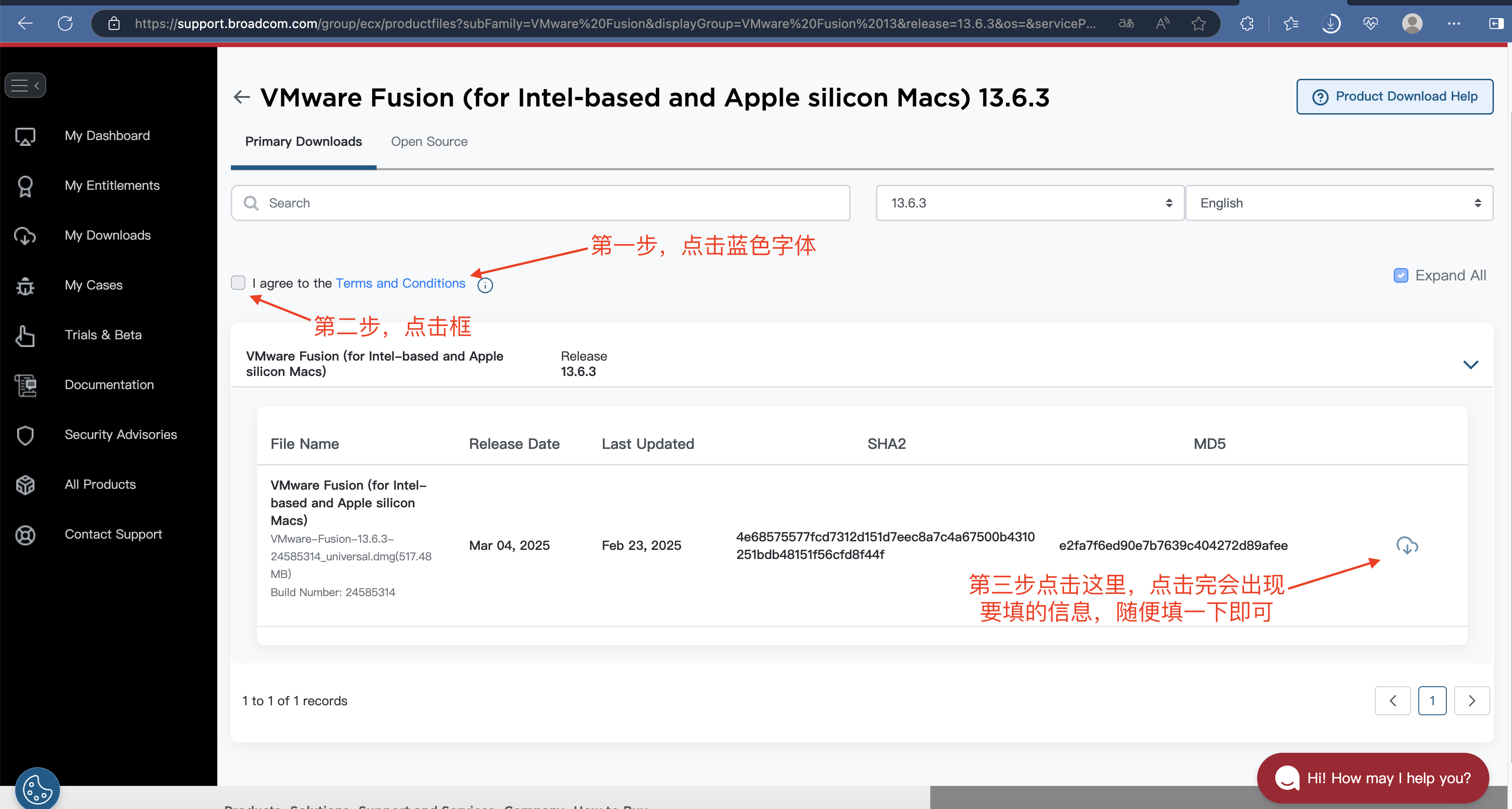This screenshot has width=1512, height=809.
Task: Download VMware Fusion dmg via cloud icon
Action: [x=1407, y=546]
